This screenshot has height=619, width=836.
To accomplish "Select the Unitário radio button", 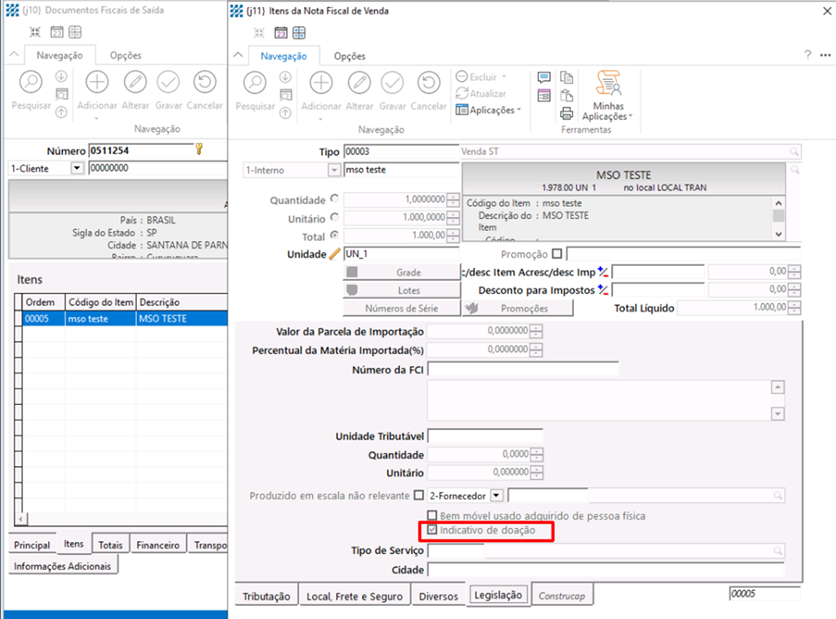I will point(334,217).
